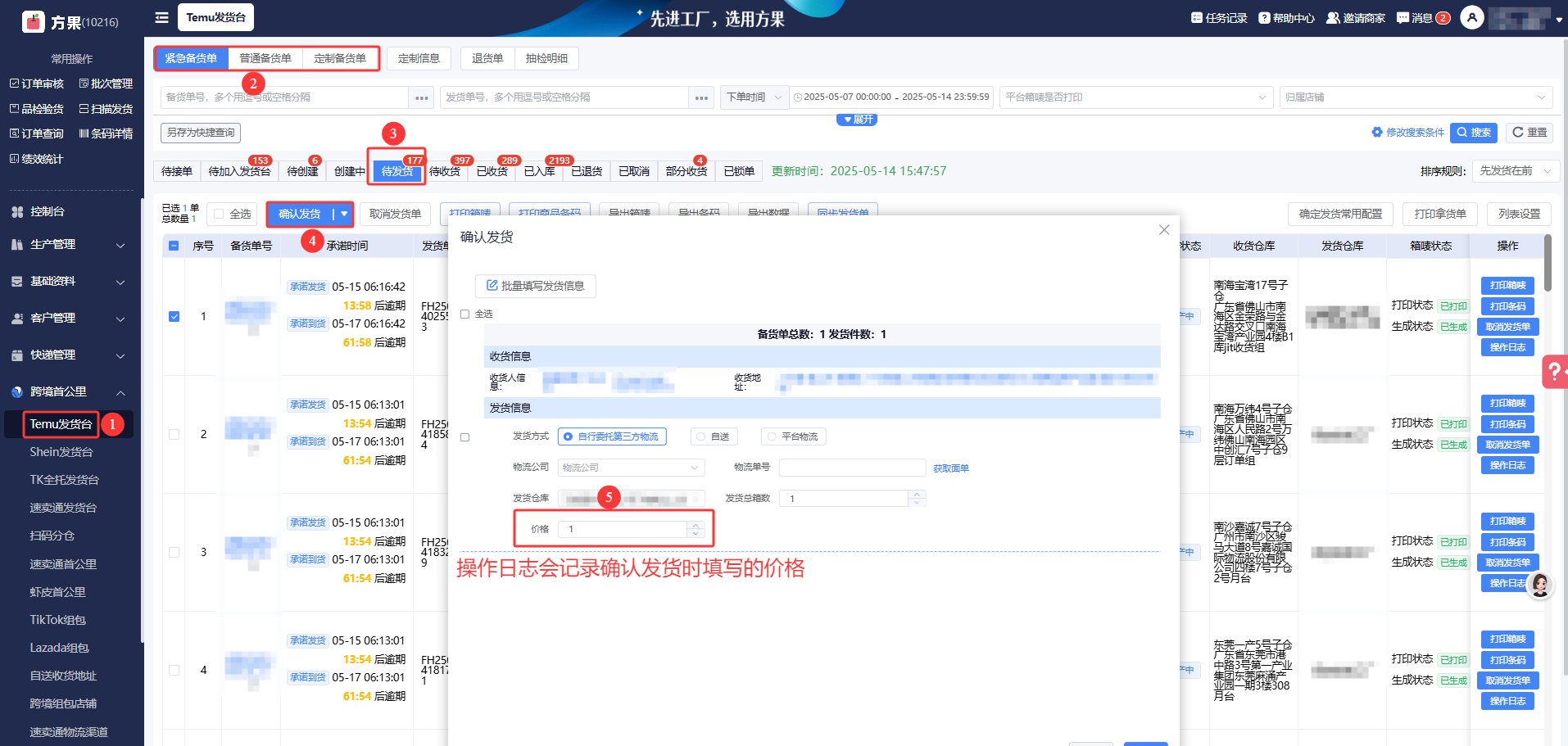Screen dimensions: 1568x746
Task: Open the 物流公司 dropdown in the dialog
Action: click(x=631, y=468)
